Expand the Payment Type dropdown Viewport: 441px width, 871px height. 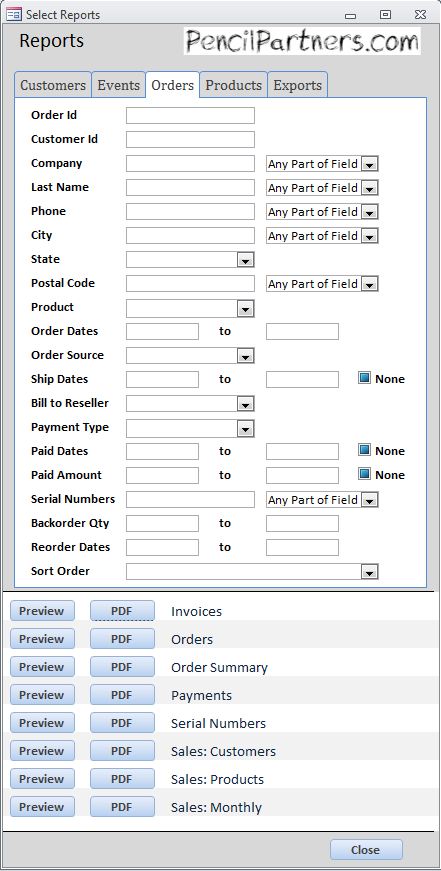pyautogui.click(x=245, y=428)
